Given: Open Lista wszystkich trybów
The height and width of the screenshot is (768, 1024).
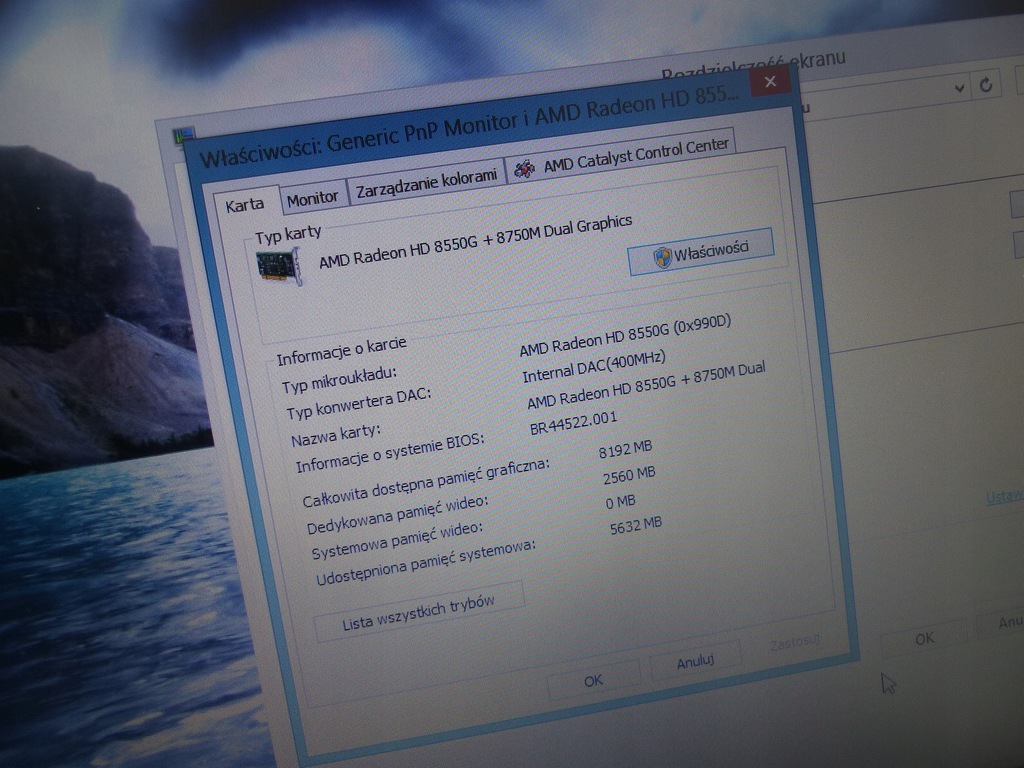Looking at the screenshot, I should click(419, 613).
